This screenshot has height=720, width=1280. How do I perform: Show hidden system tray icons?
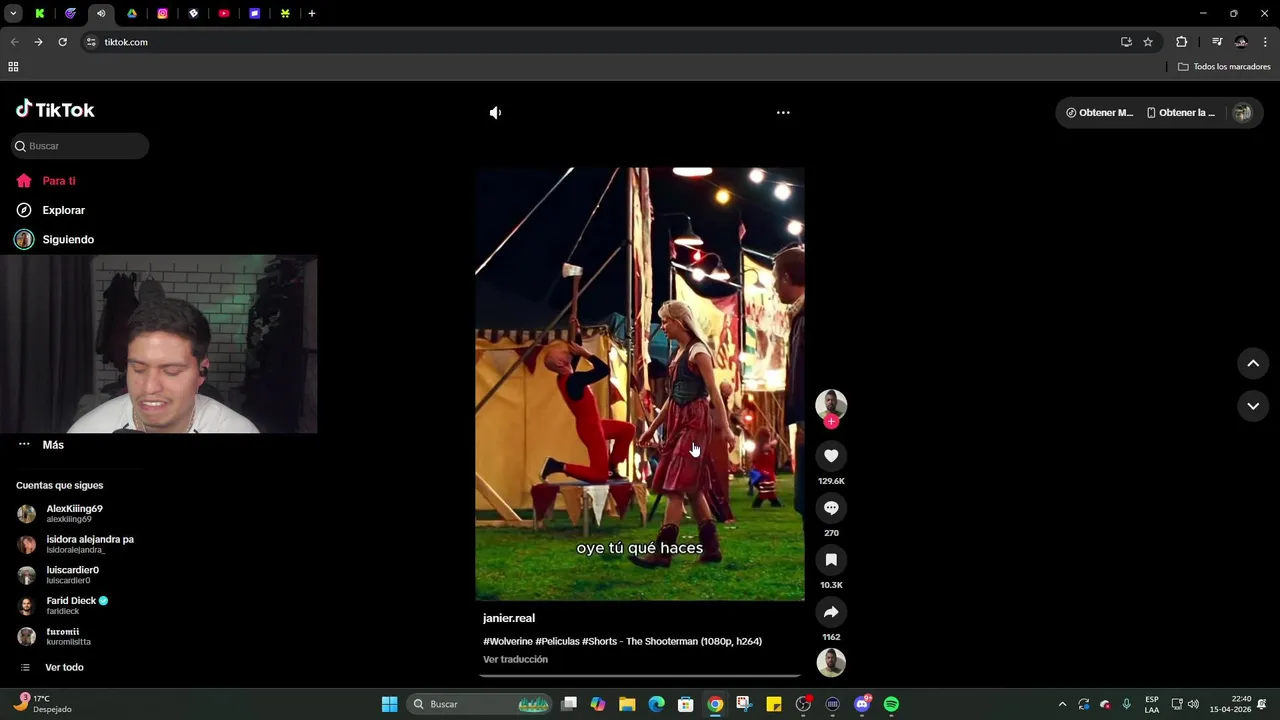coord(1062,704)
